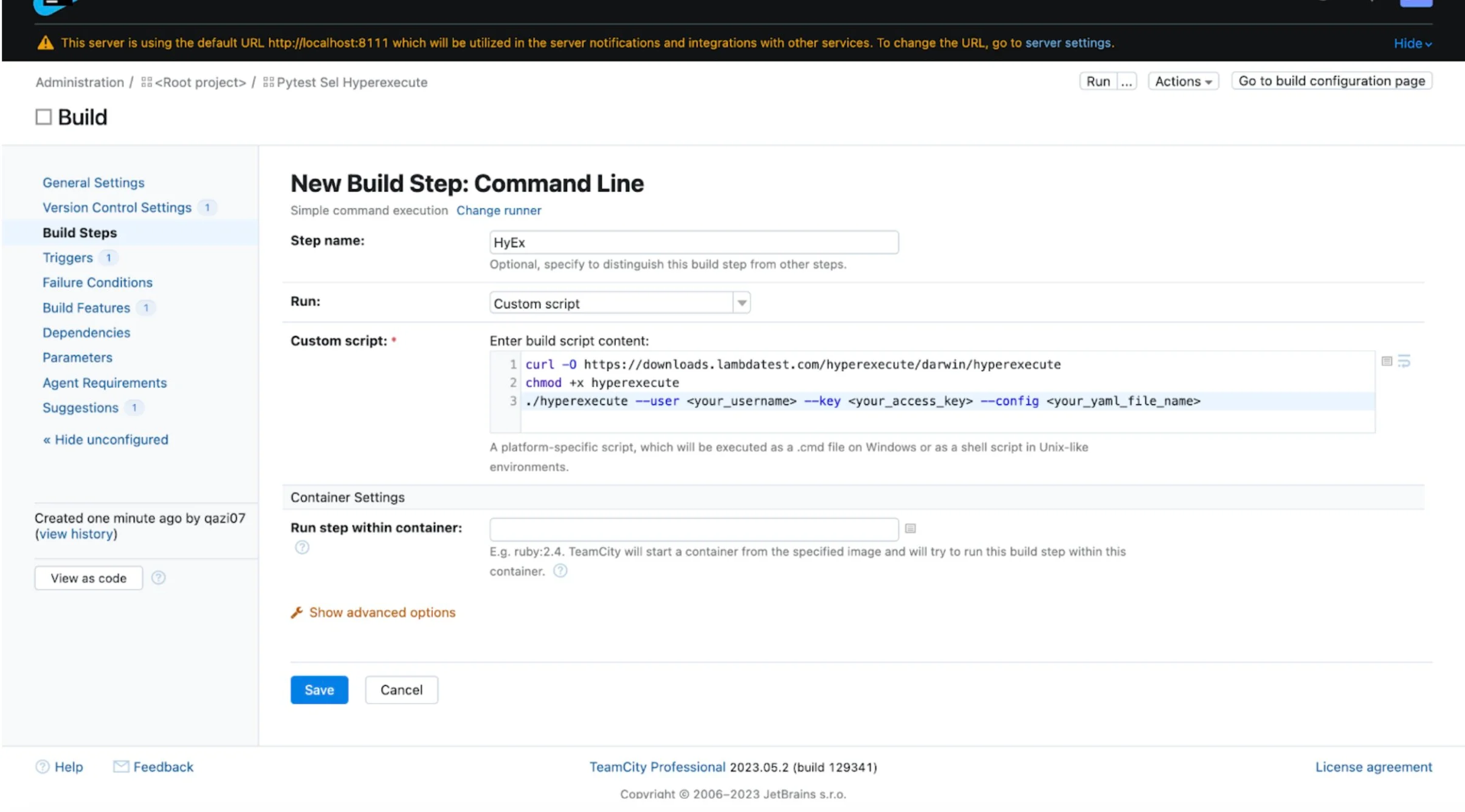1465x812 pixels.
Task: Click help icon after container description text
Action: click(560, 571)
